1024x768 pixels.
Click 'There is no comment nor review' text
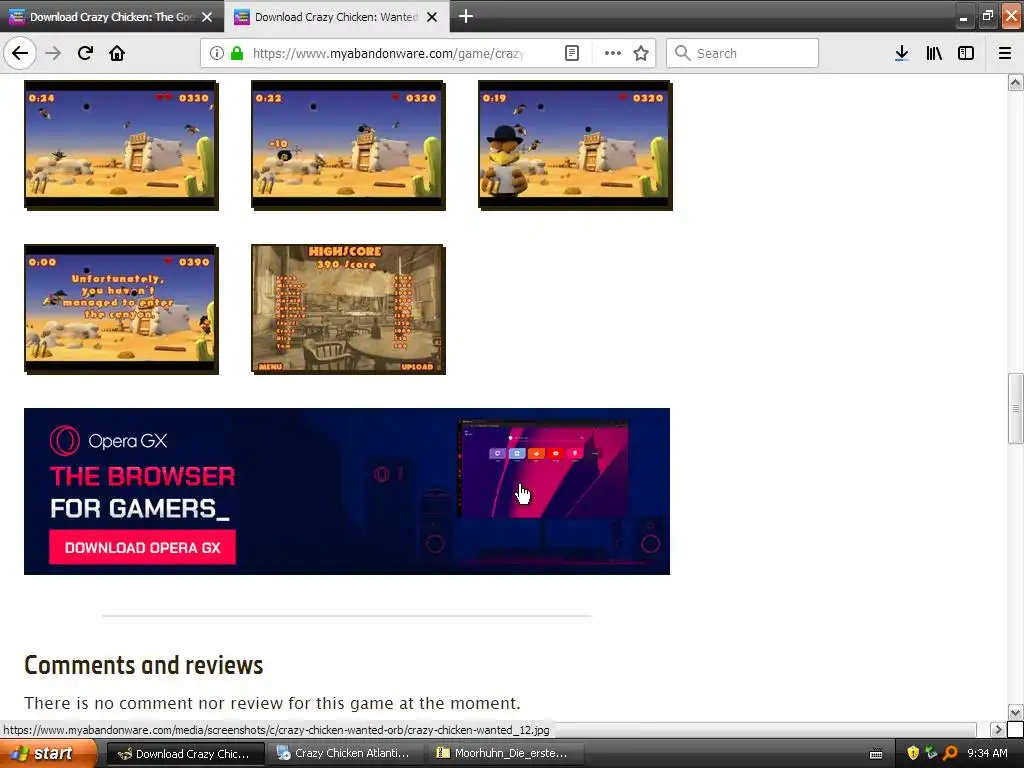click(272, 703)
